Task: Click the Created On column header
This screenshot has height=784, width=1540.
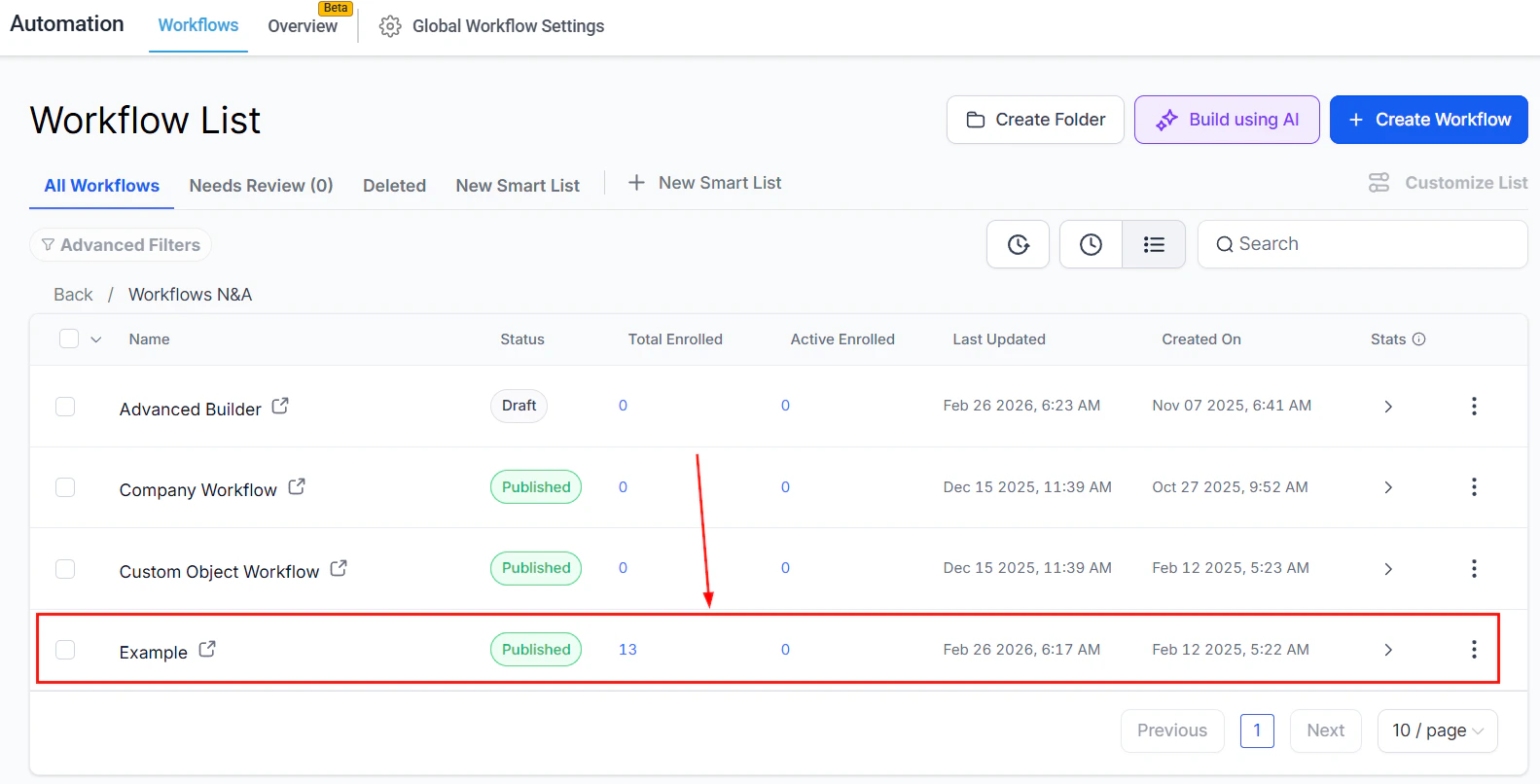Action: 1201,339
